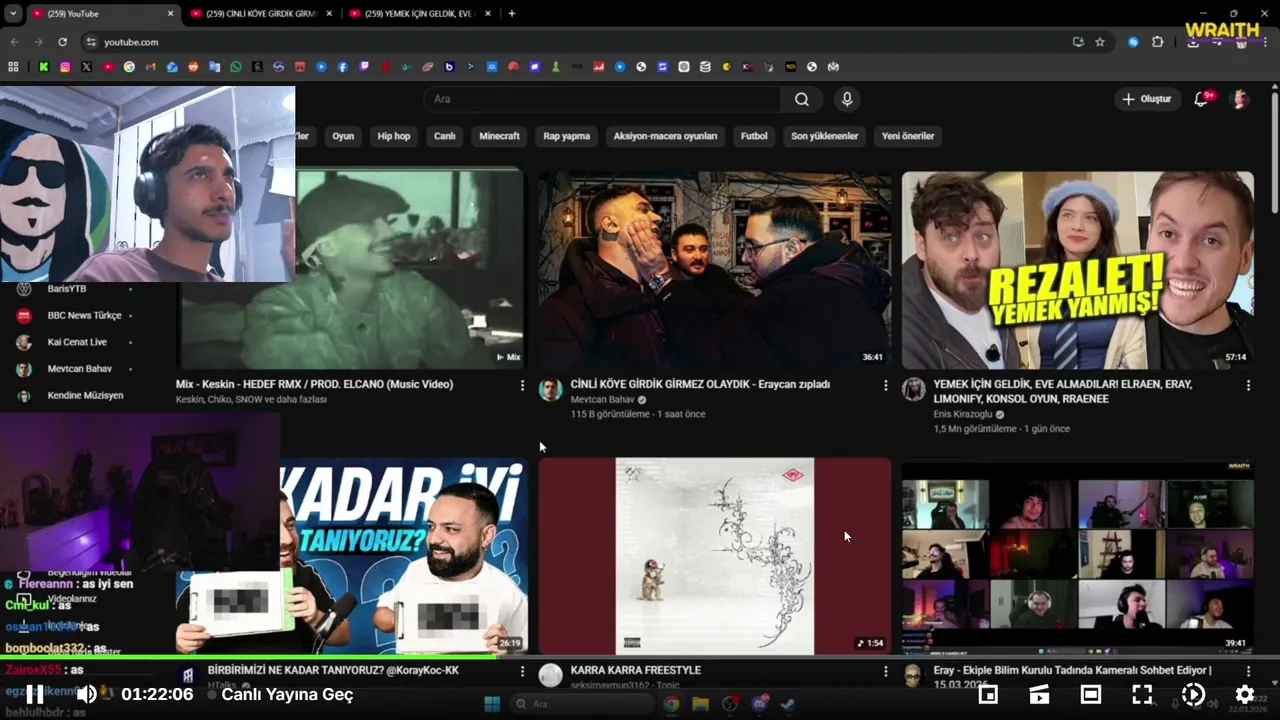Image resolution: width=1280 pixels, height=720 pixels.
Task: Open options menu for BİRBİRİMİZİ NE KADAR TANIYORUZ video
Action: [x=522, y=671]
